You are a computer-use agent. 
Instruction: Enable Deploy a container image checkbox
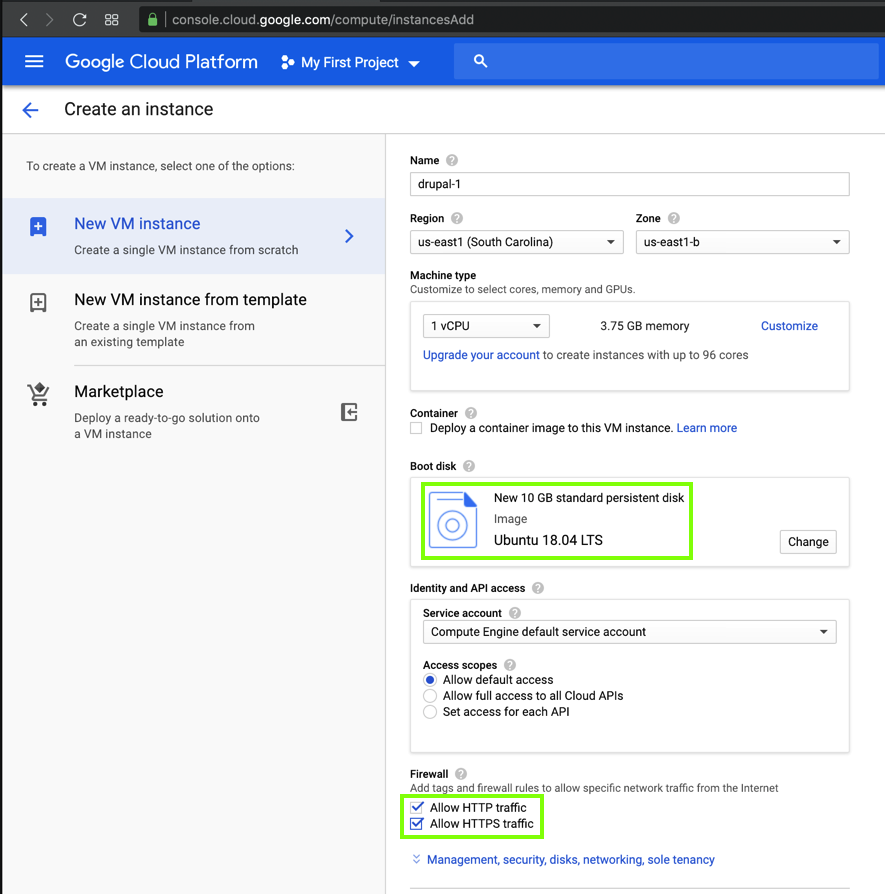pyautogui.click(x=416, y=428)
